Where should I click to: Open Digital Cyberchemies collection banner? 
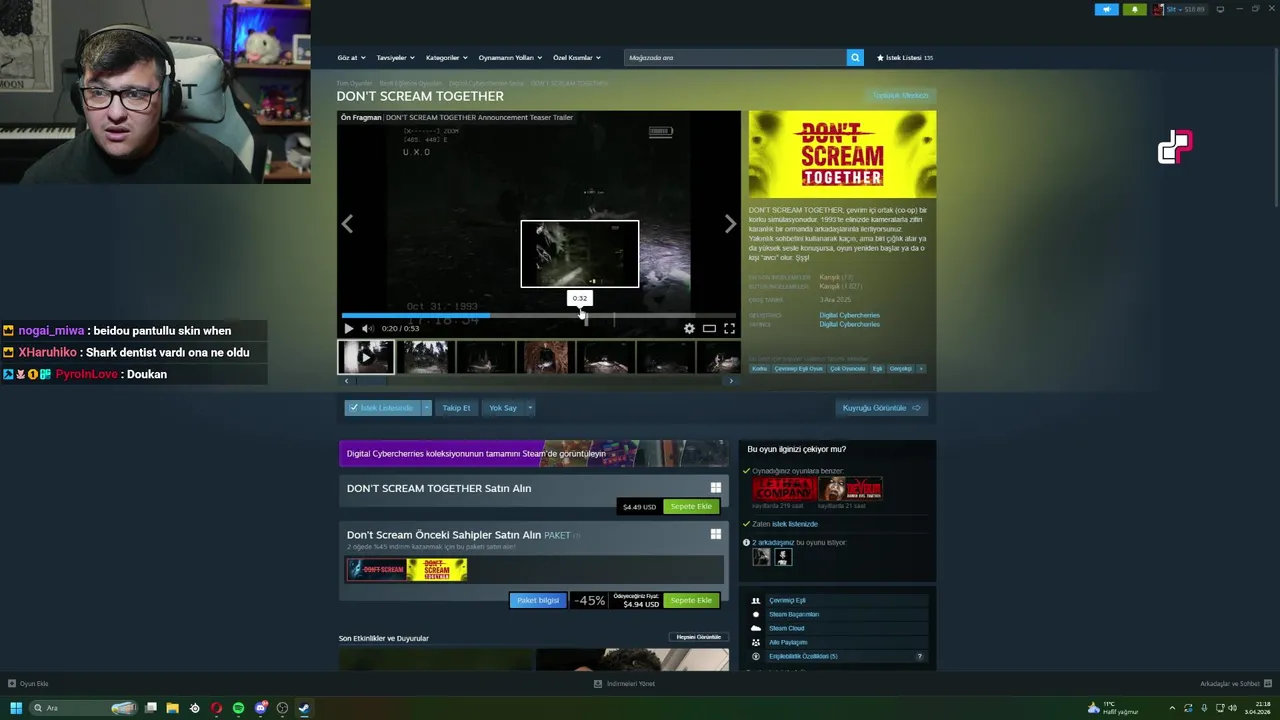pyautogui.click(x=533, y=454)
